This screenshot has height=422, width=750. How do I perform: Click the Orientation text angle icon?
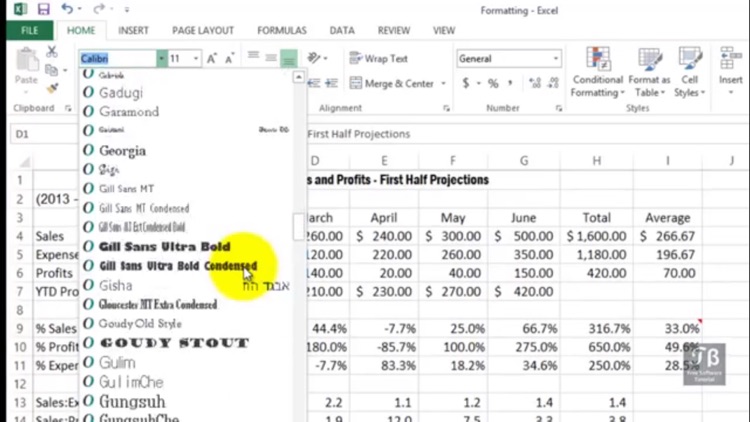[314, 58]
